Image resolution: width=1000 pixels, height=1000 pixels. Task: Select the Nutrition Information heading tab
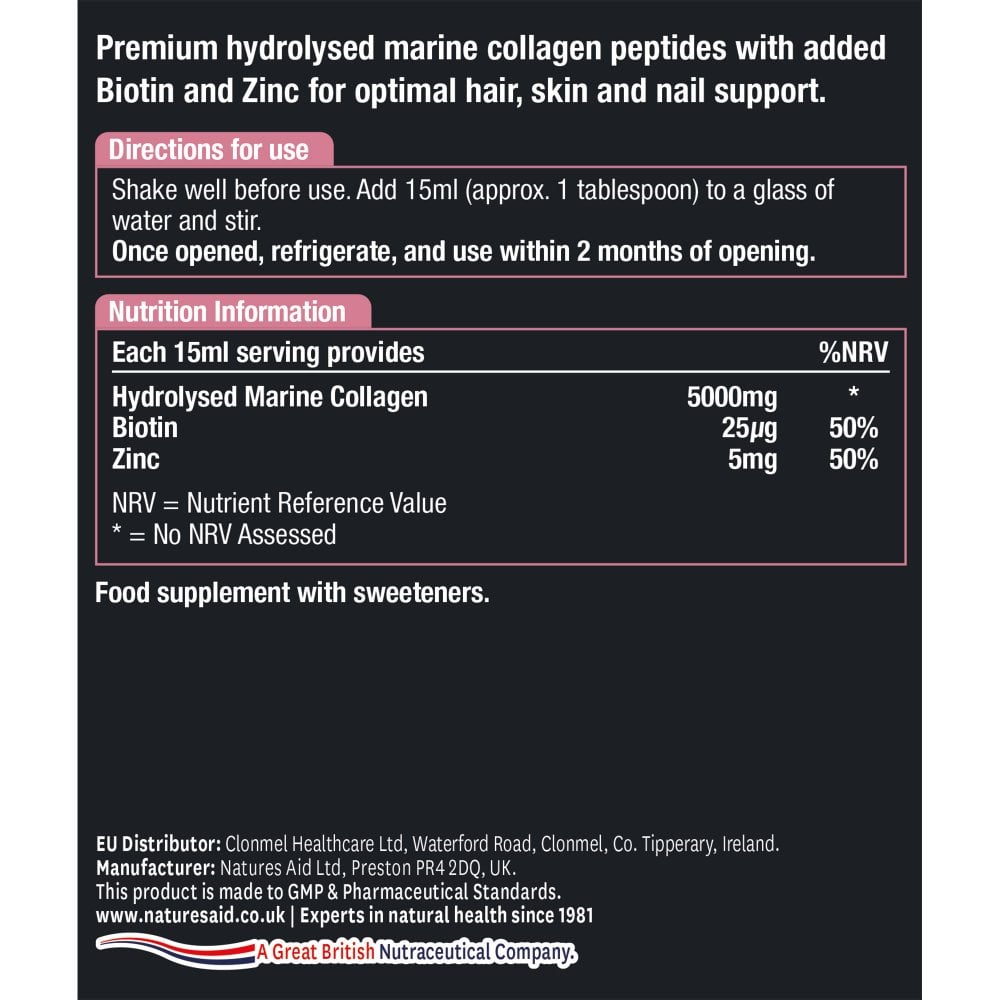click(227, 311)
